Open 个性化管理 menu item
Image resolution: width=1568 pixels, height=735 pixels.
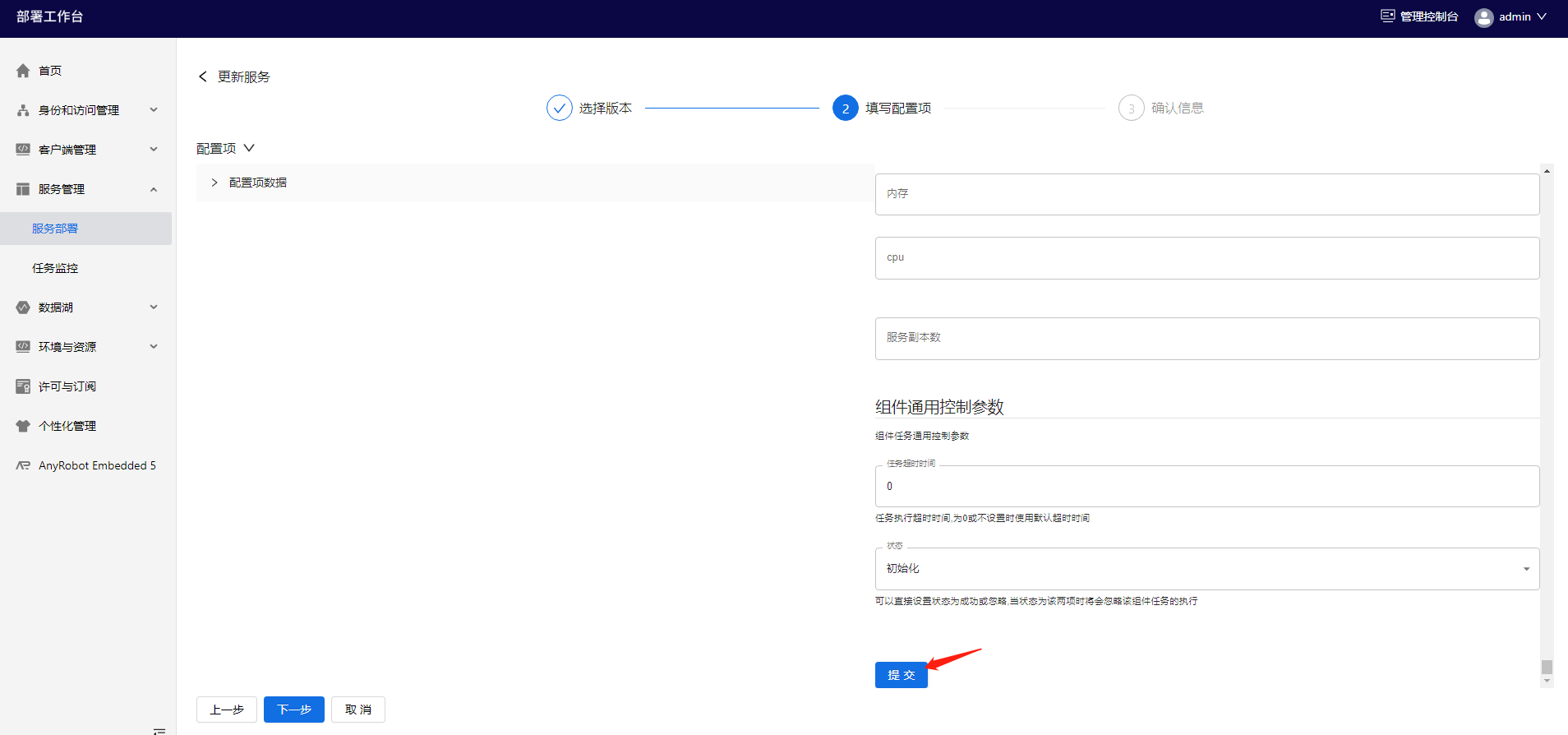pyautogui.click(x=67, y=426)
